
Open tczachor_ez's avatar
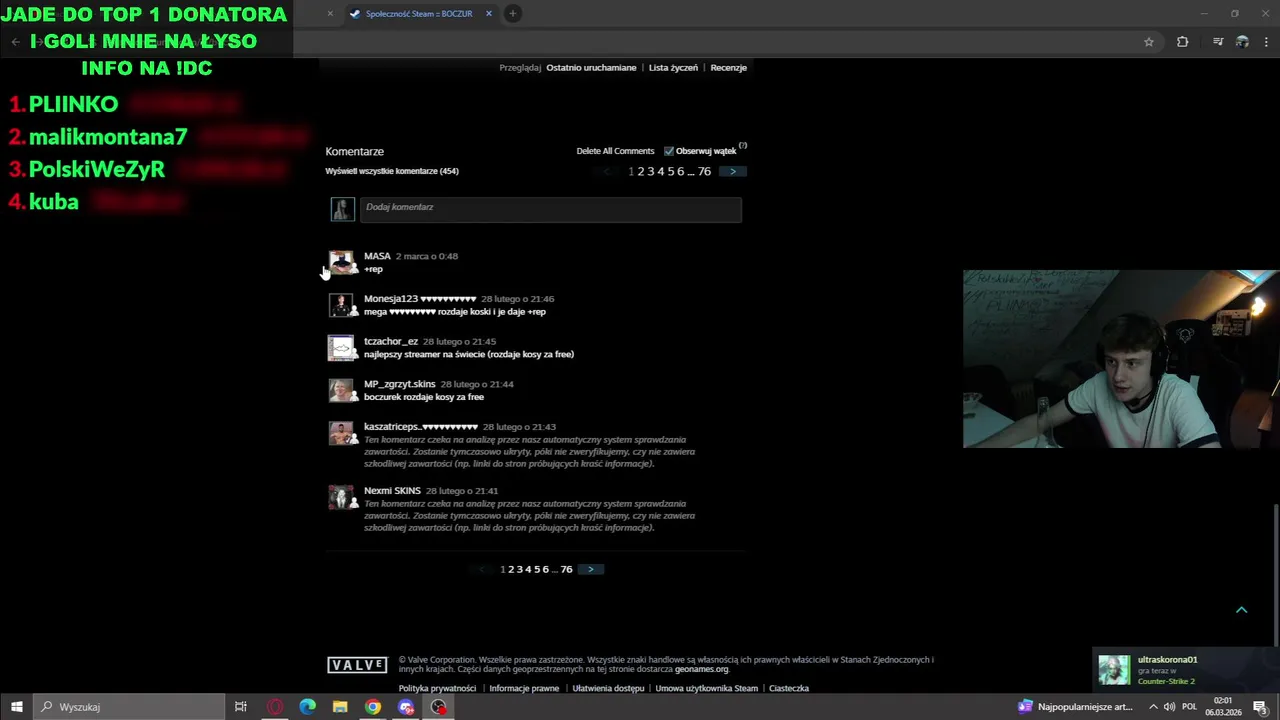[x=342, y=348]
